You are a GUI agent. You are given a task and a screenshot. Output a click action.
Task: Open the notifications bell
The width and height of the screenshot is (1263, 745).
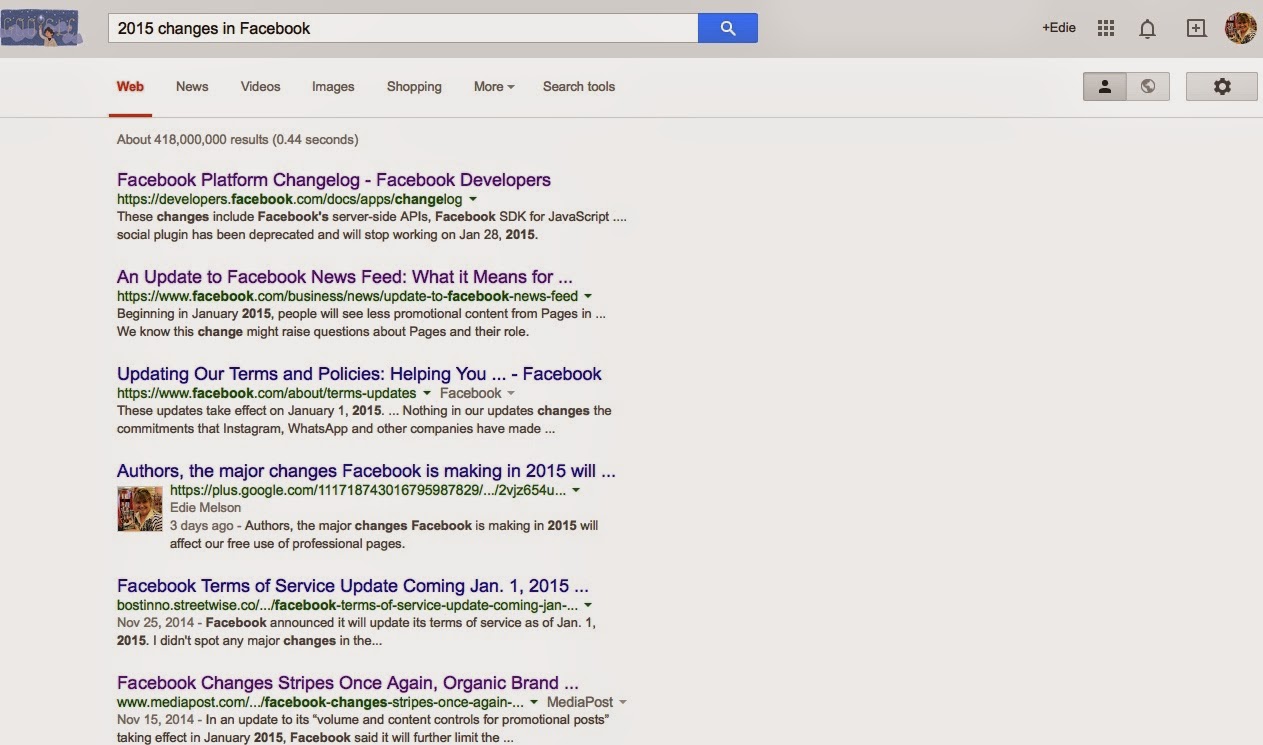click(1148, 28)
